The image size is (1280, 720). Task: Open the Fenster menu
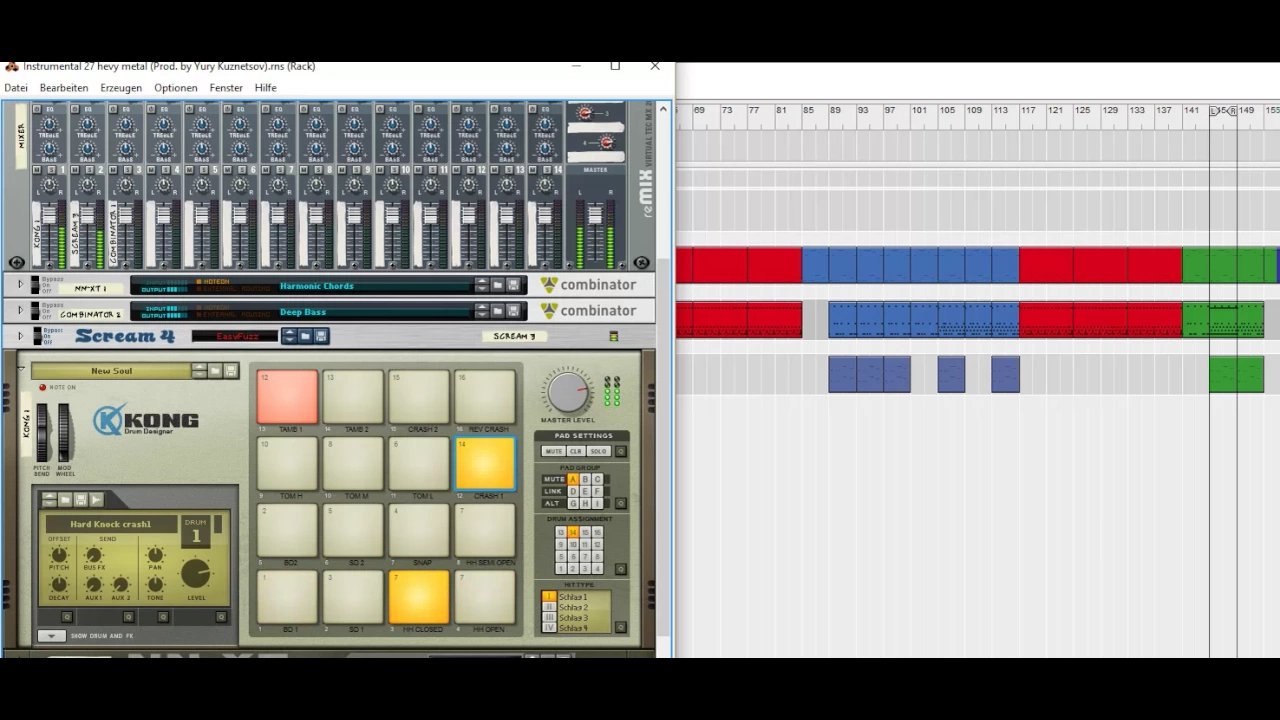click(226, 88)
